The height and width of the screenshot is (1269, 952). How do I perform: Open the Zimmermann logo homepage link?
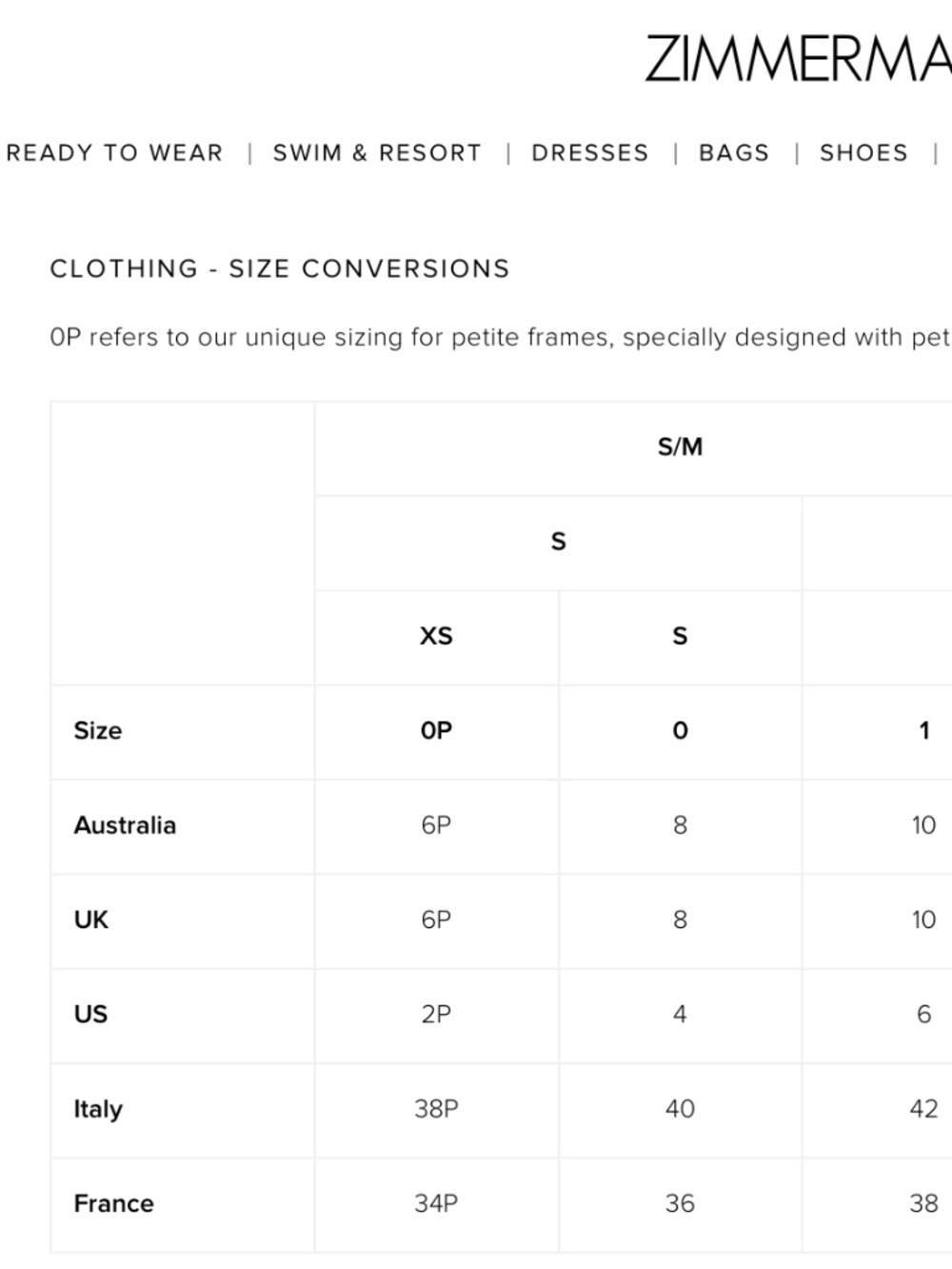pyautogui.click(x=798, y=59)
